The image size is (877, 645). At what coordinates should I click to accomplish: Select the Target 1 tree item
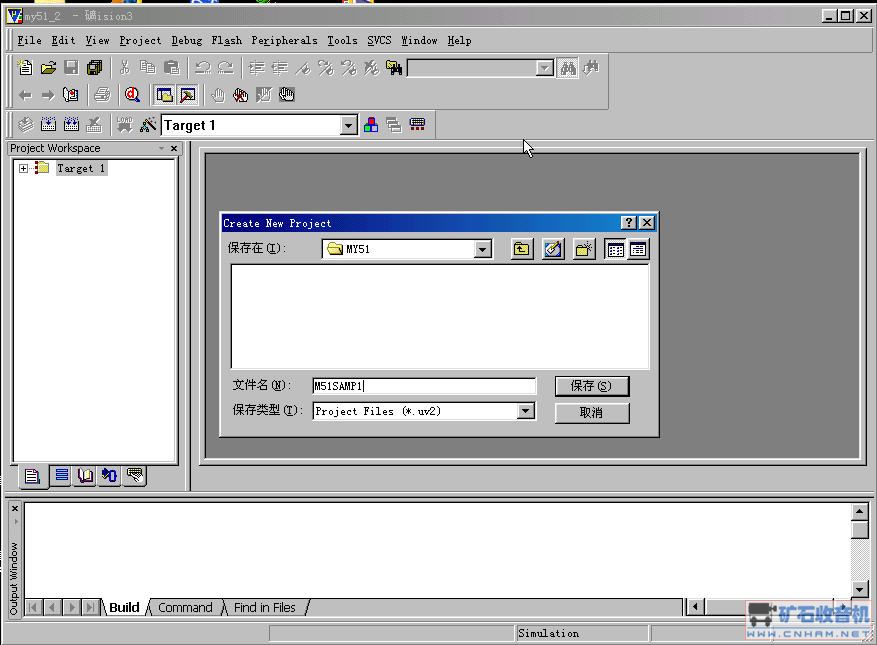(x=81, y=168)
